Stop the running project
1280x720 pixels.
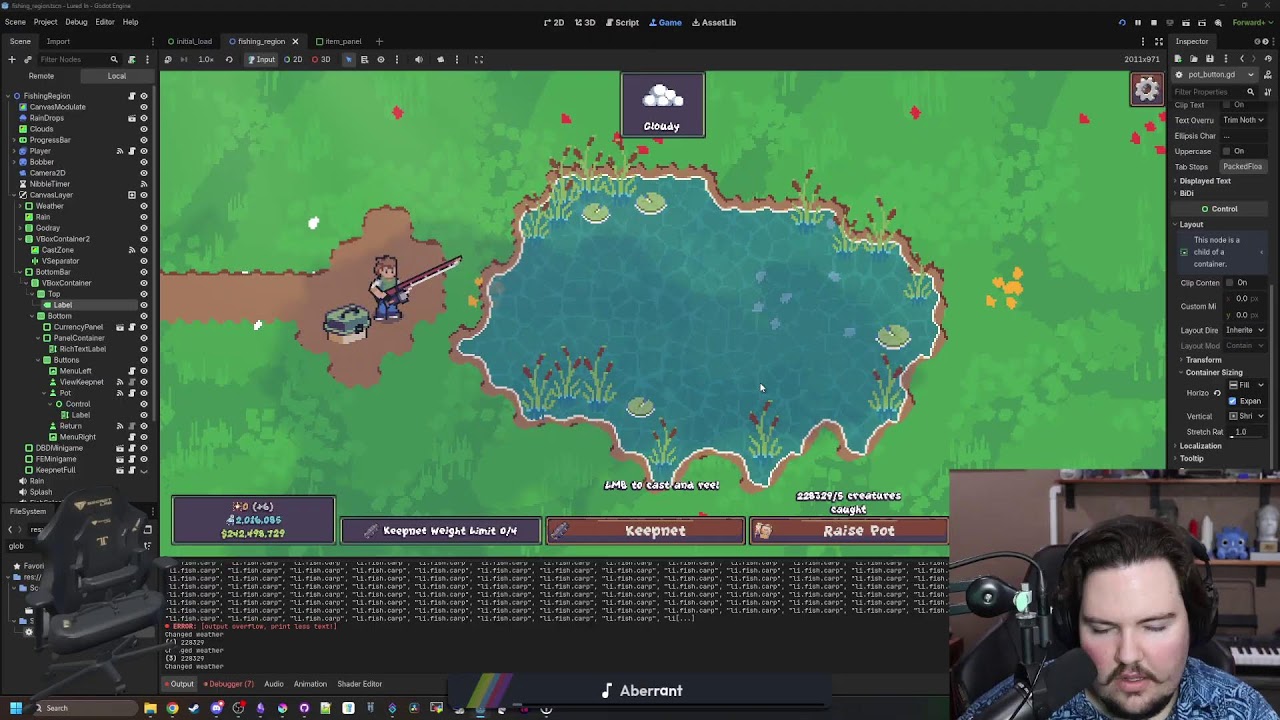click(x=1154, y=22)
